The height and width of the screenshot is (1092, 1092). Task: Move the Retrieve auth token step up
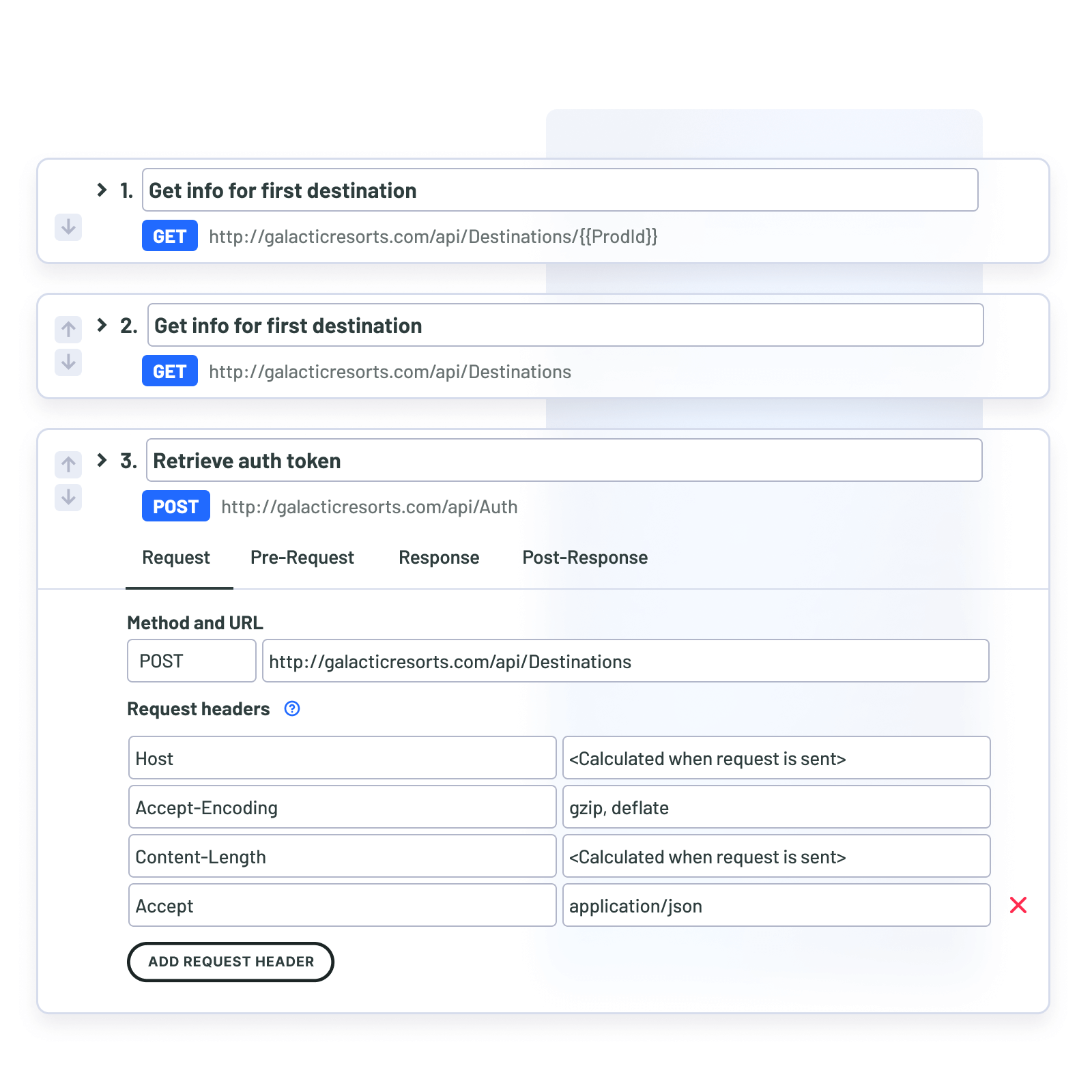tap(68, 464)
